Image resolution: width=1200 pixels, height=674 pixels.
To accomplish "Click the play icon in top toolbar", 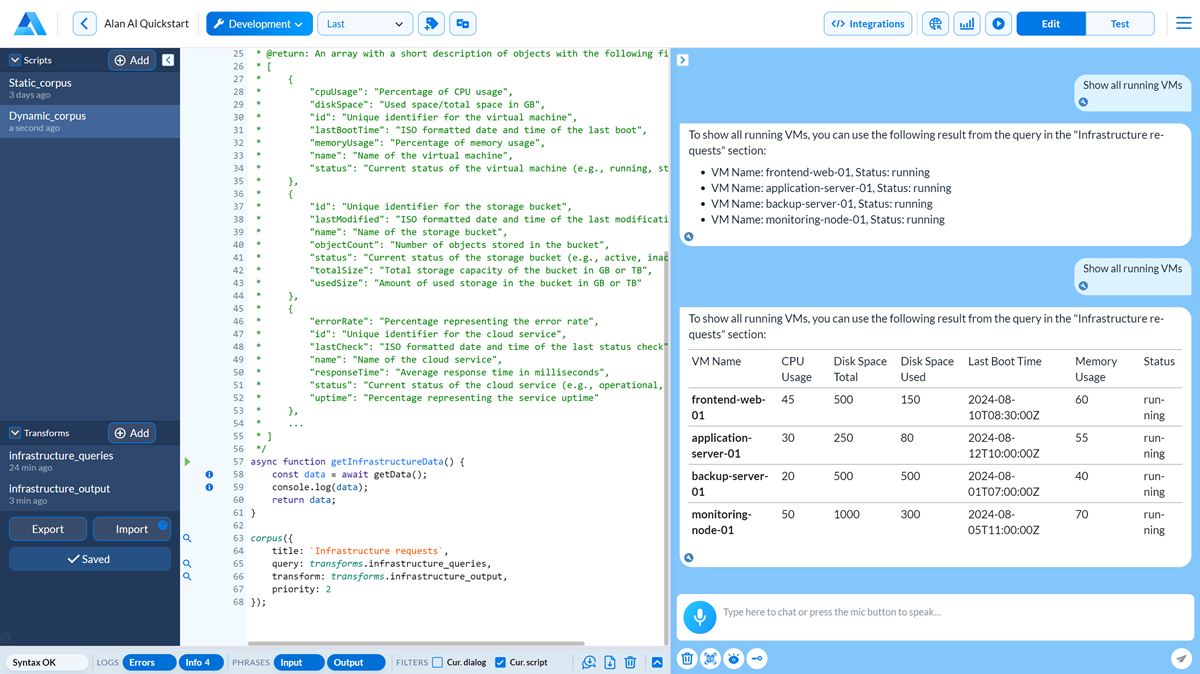I will click(x=997, y=24).
